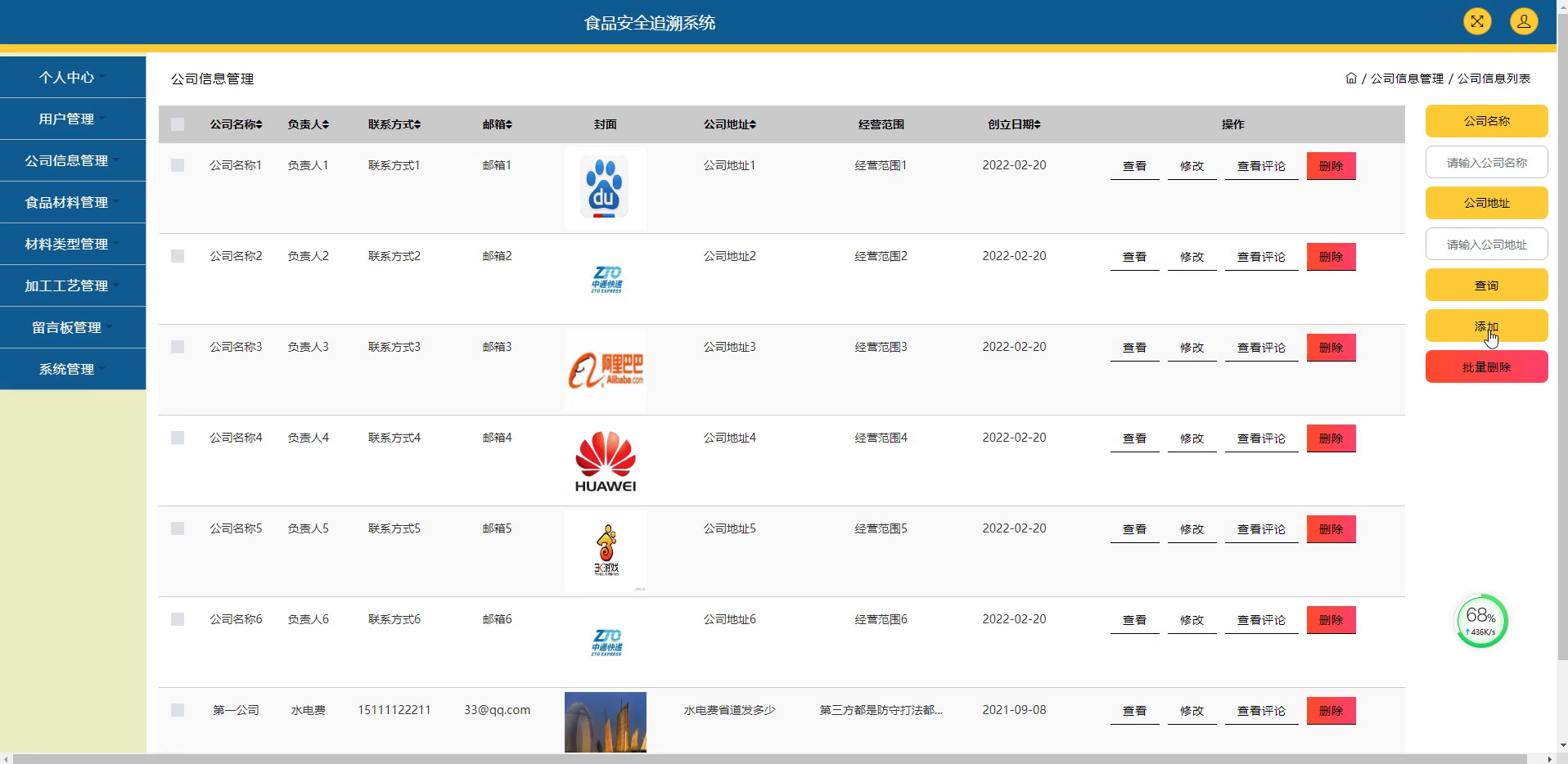Sort by 负责人 column arrows

tap(326, 124)
